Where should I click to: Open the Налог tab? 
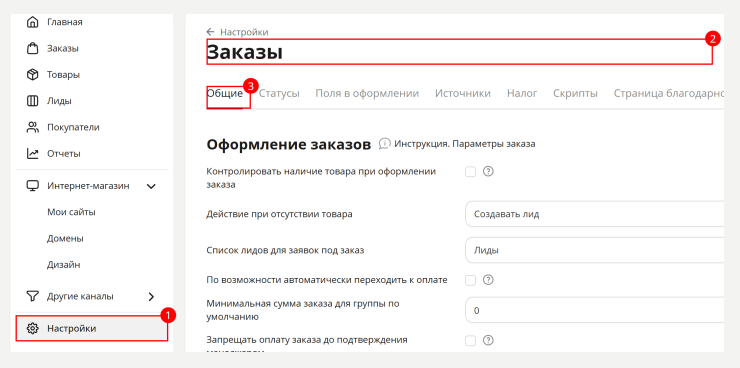click(522, 93)
